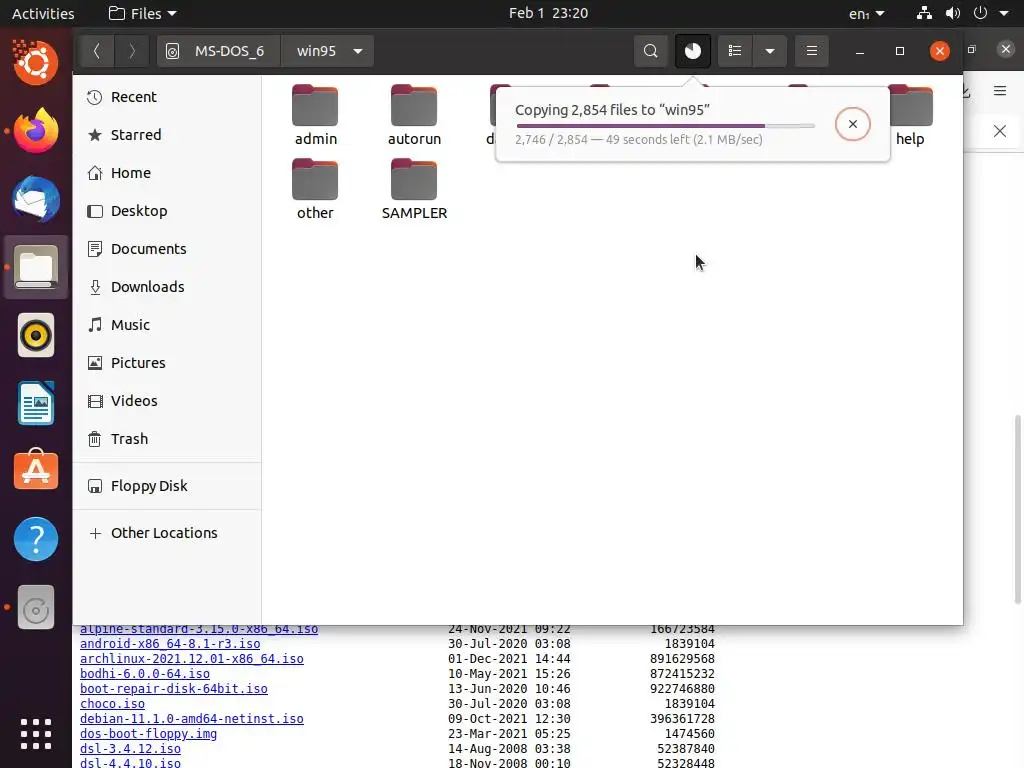1024x768 pixels.
Task: Open dsl-4.4.10.iso link
Action: (x=130, y=763)
